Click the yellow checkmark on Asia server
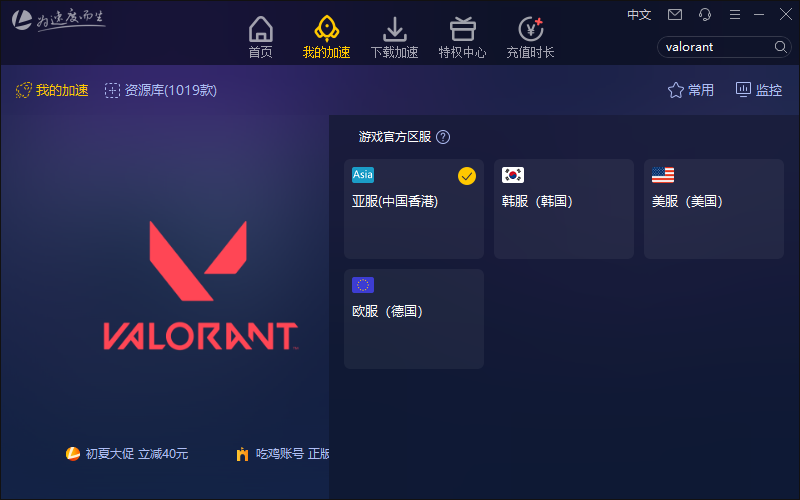 [x=466, y=176]
